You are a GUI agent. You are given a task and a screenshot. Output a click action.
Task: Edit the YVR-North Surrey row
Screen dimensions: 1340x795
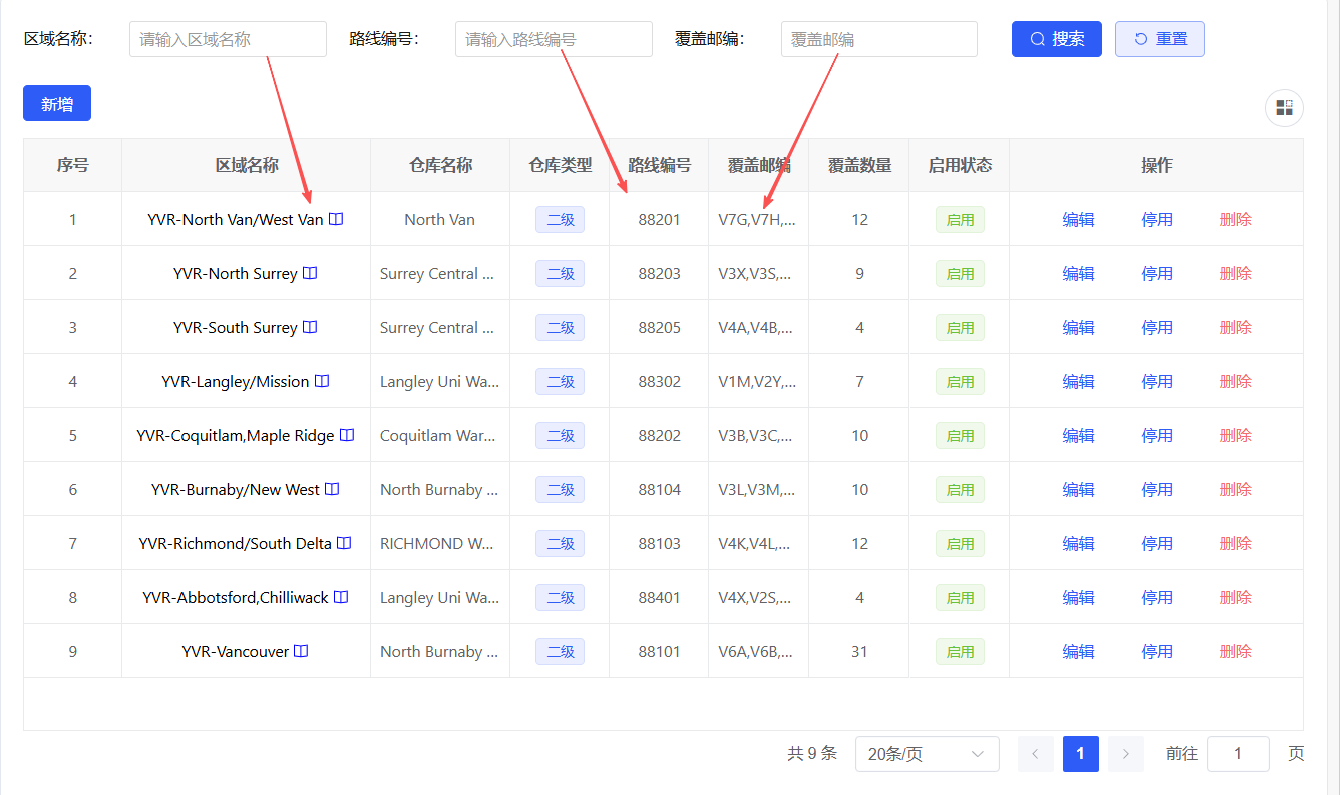(x=1078, y=273)
